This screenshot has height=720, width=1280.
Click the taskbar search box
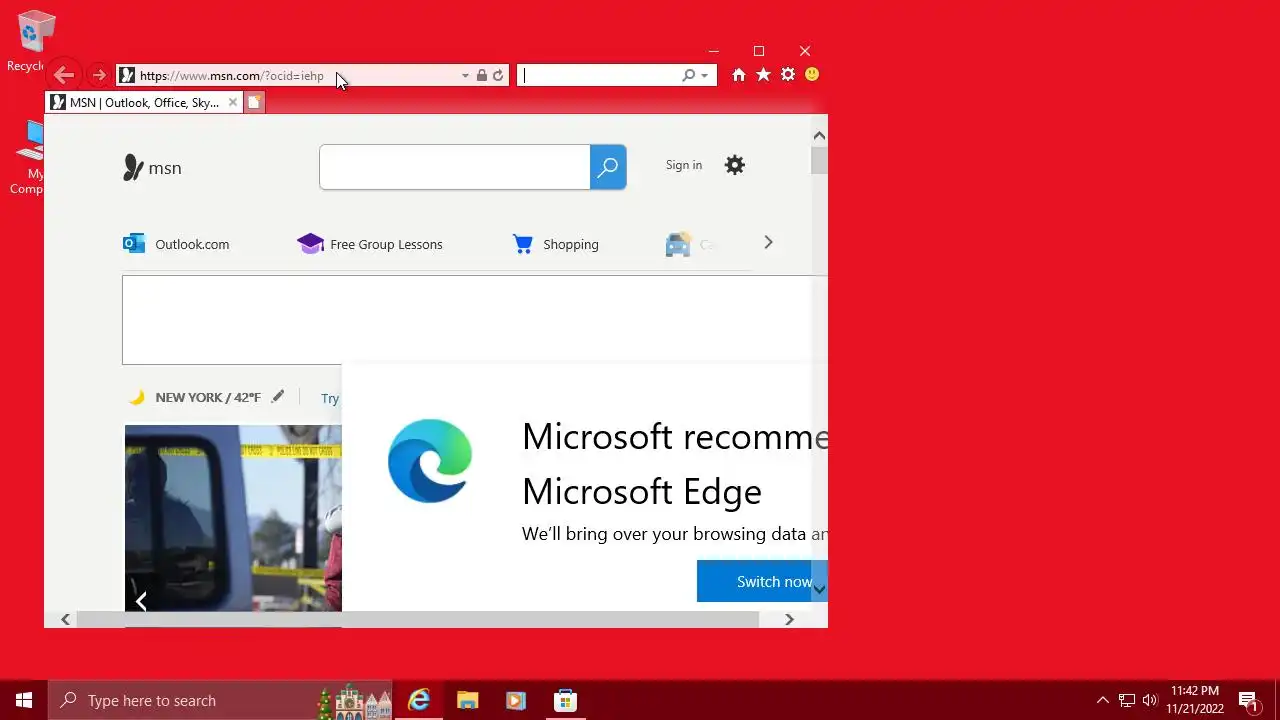pos(220,701)
